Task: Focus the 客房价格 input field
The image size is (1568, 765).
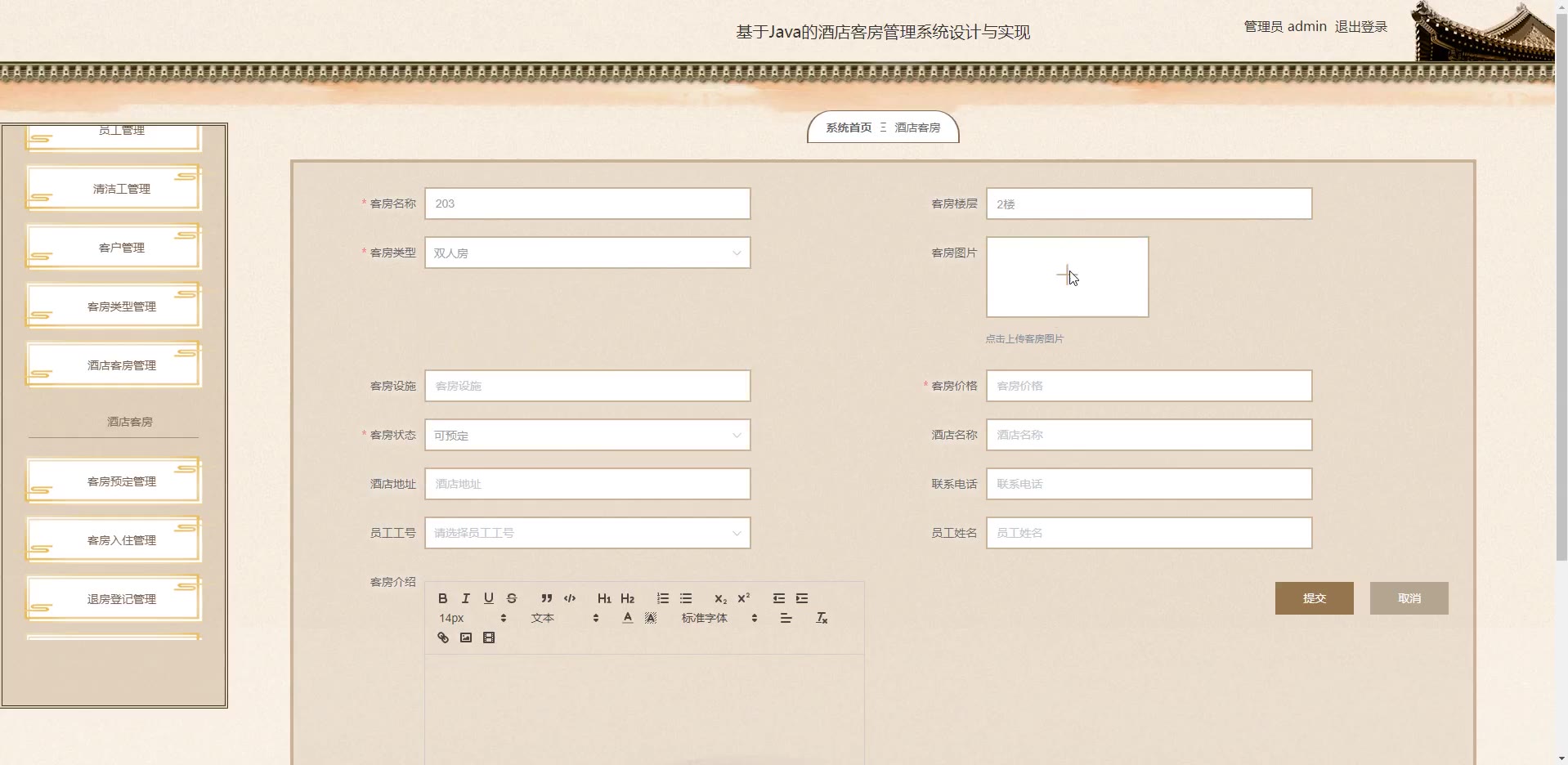Action: pyautogui.click(x=1149, y=386)
